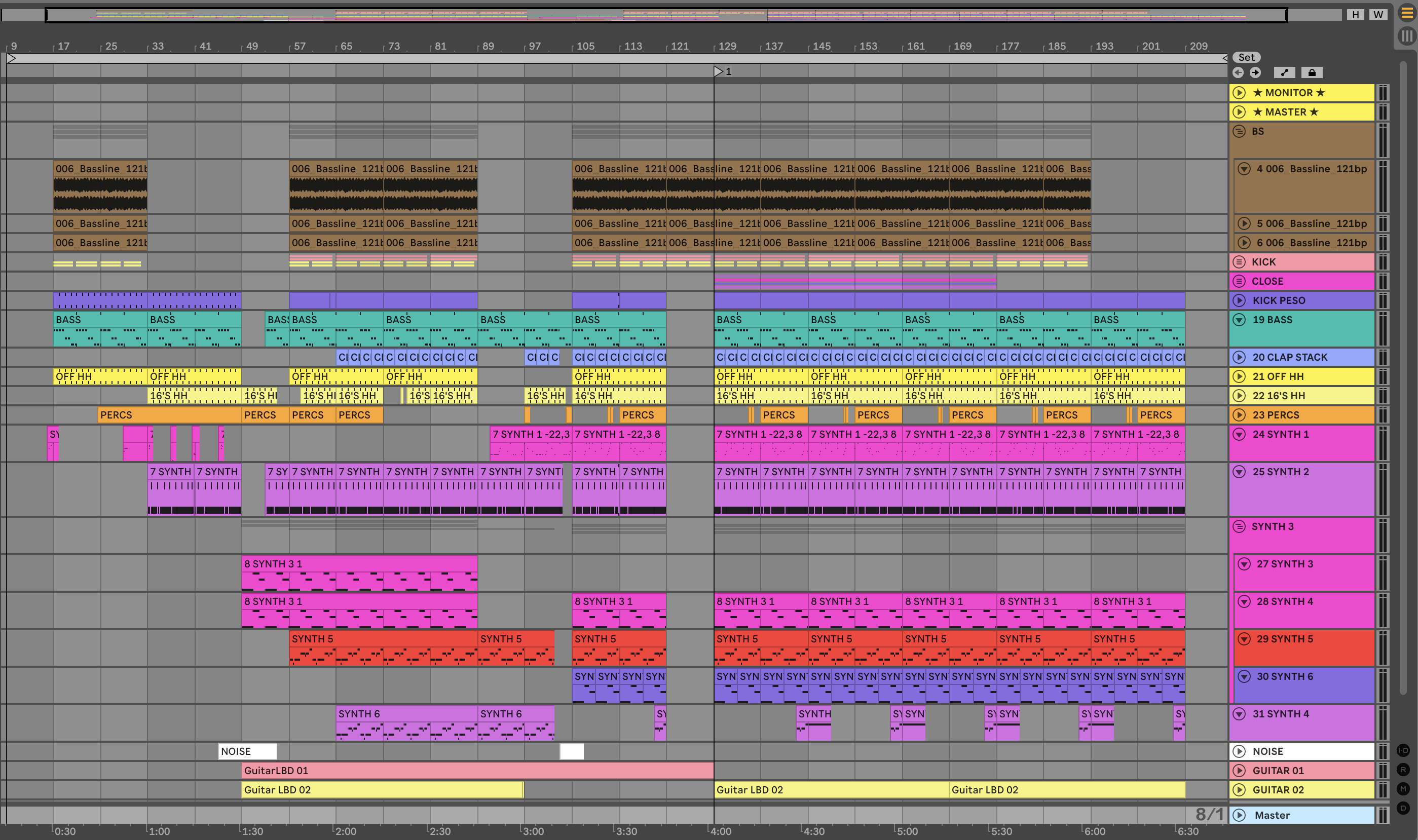Toggle the R returns section button
The height and width of the screenshot is (840, 1418).
[1403, 770]
